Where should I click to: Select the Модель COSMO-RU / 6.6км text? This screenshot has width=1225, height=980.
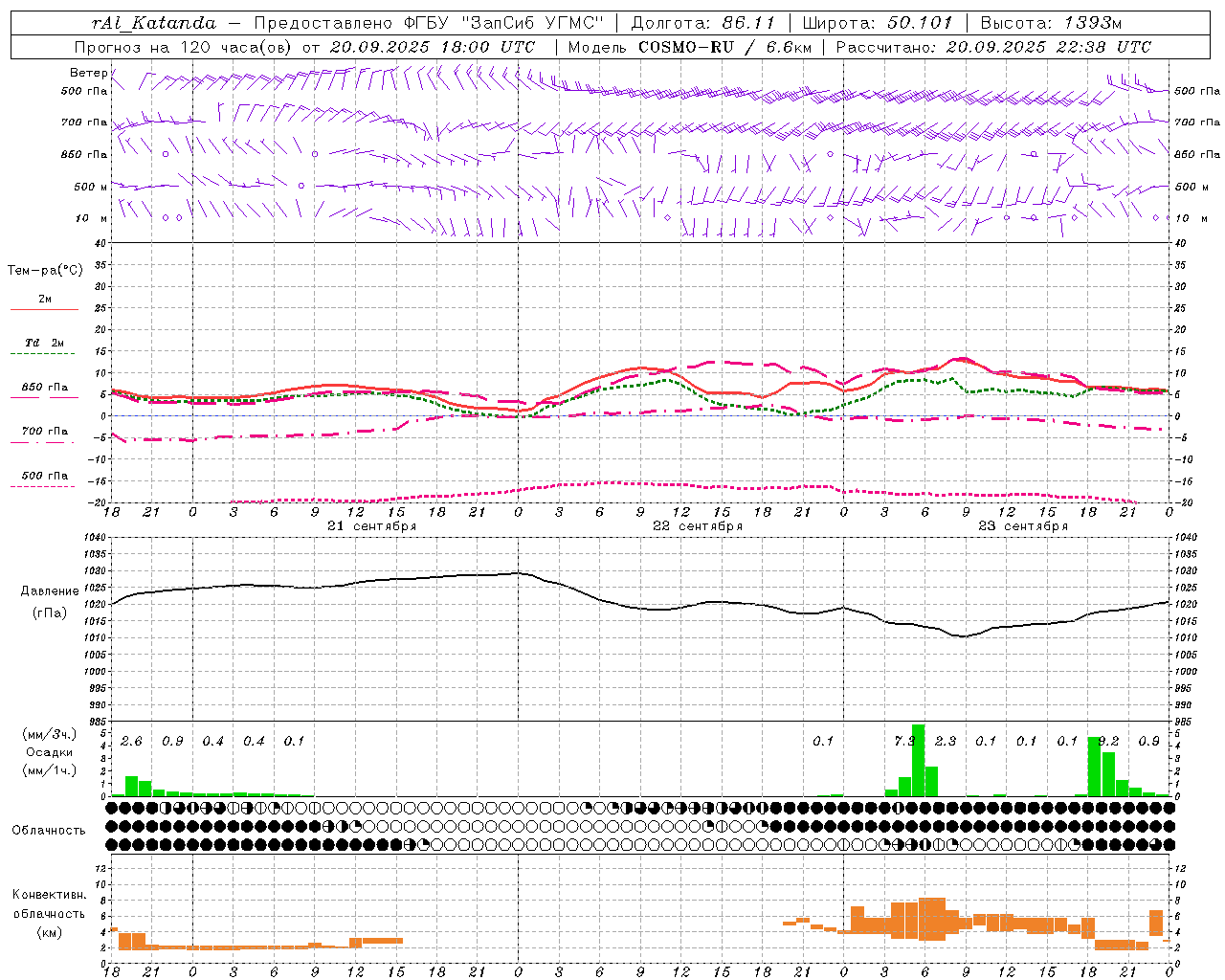pyautogui.click(x=690, y=47)
